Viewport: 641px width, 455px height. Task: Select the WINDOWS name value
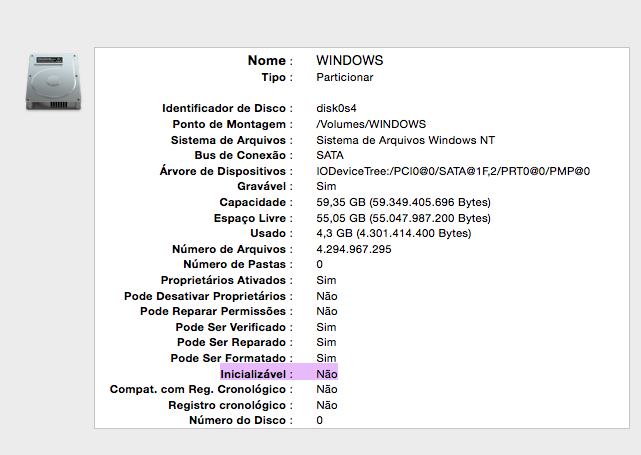click(350, 61)
